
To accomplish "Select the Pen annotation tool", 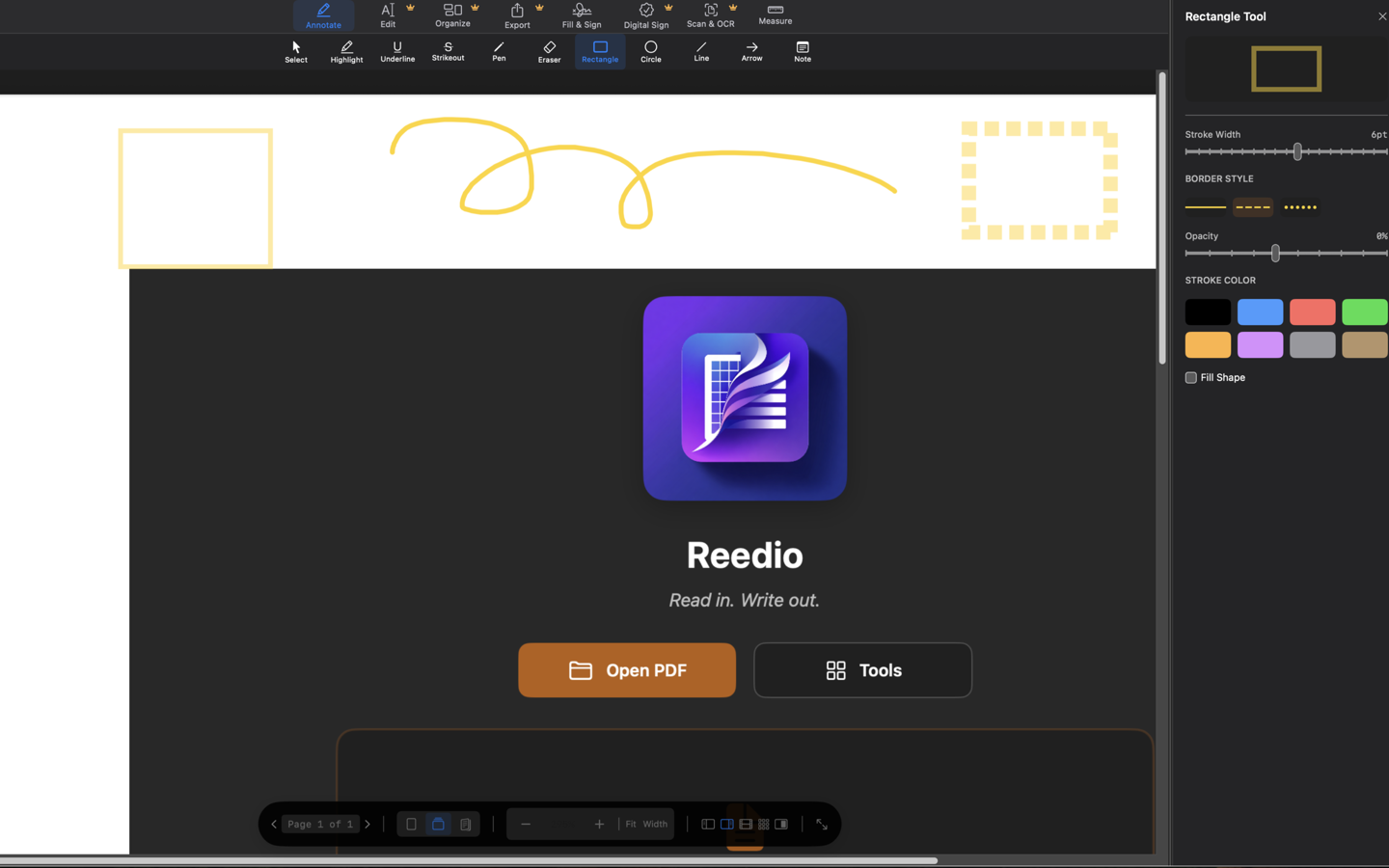I will click(x=499, y=51).
